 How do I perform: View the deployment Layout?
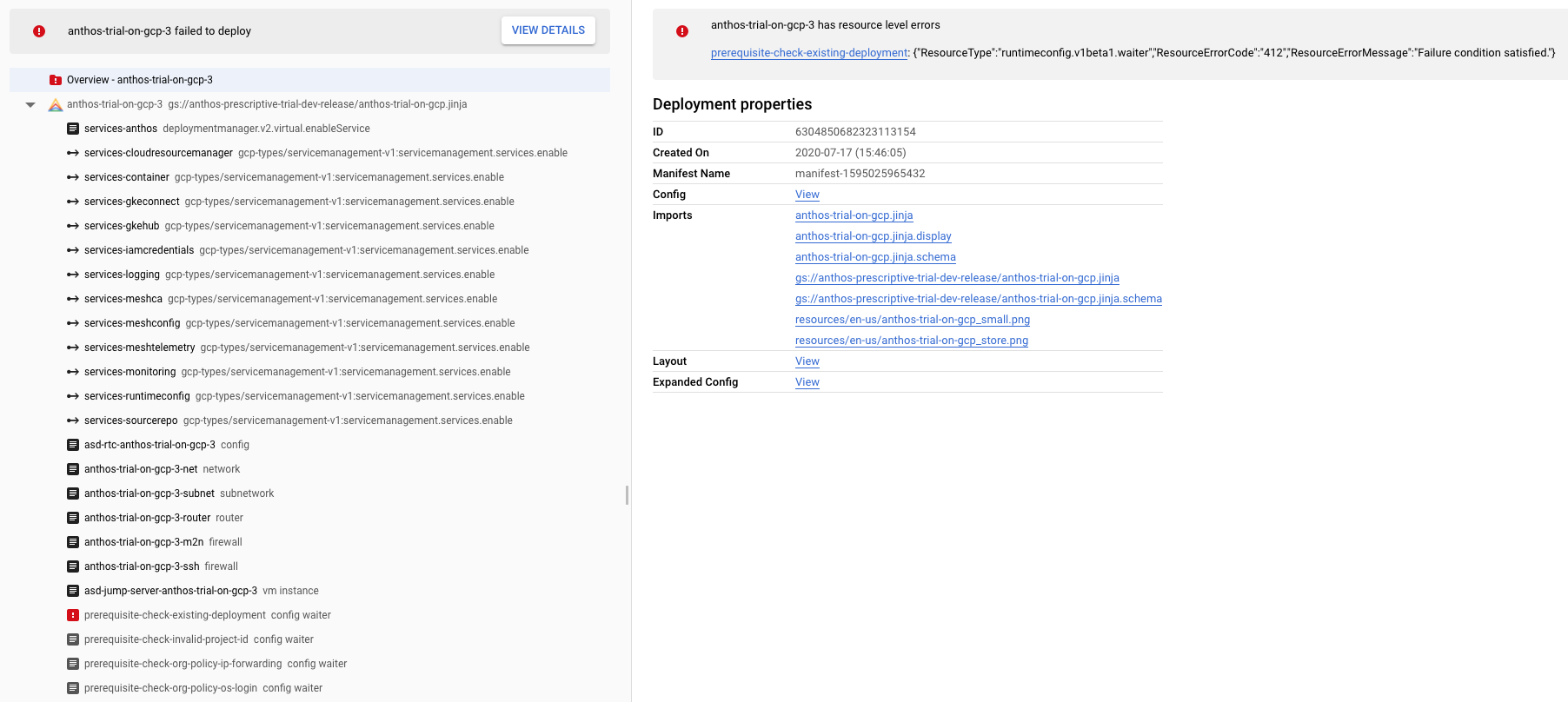[x=807, y=361]
